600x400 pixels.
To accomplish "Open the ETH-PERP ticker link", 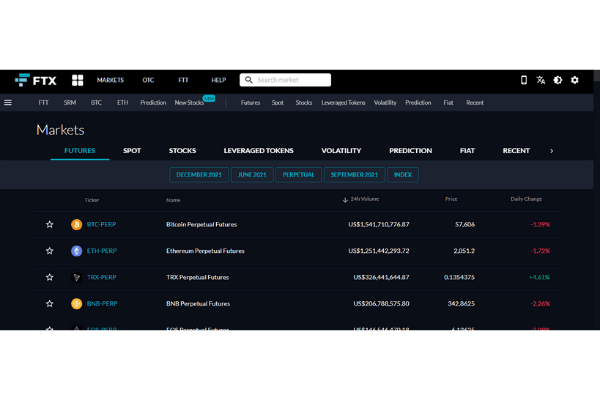I will click(102, 251).
